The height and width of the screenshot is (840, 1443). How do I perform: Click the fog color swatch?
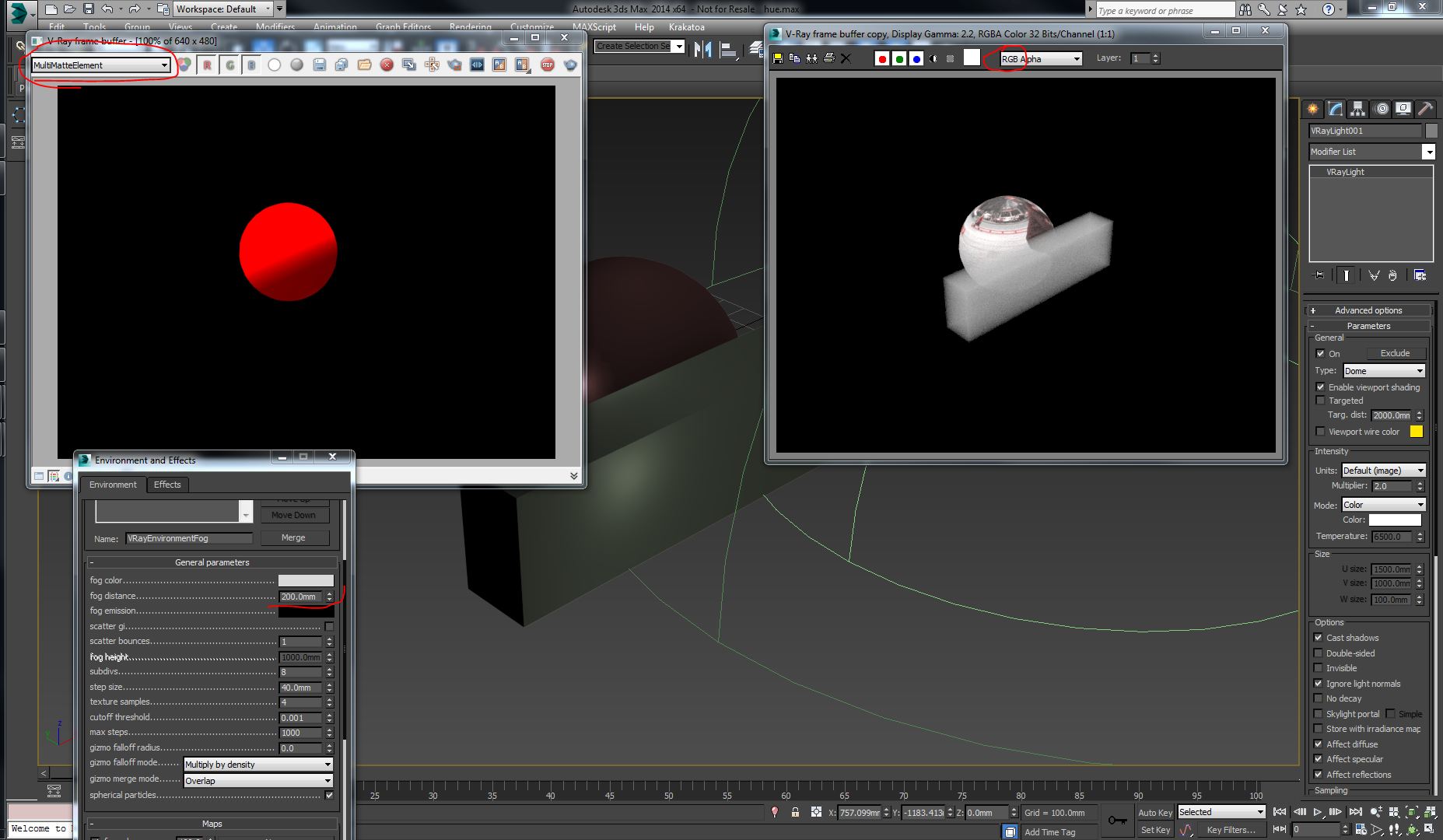pos(306,581)
